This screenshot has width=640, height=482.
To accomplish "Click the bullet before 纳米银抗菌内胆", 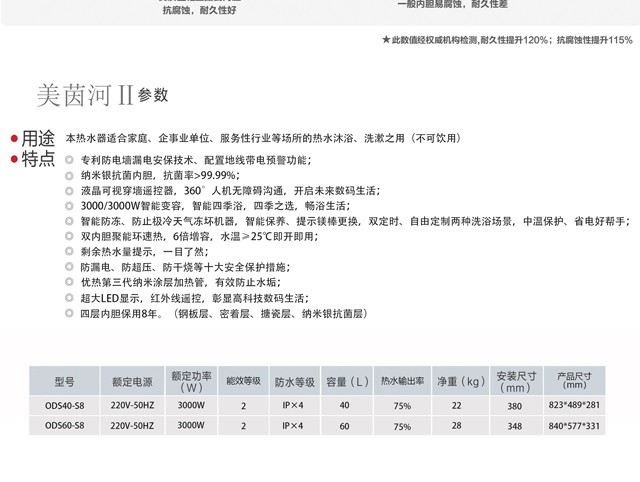I will 69,175.
